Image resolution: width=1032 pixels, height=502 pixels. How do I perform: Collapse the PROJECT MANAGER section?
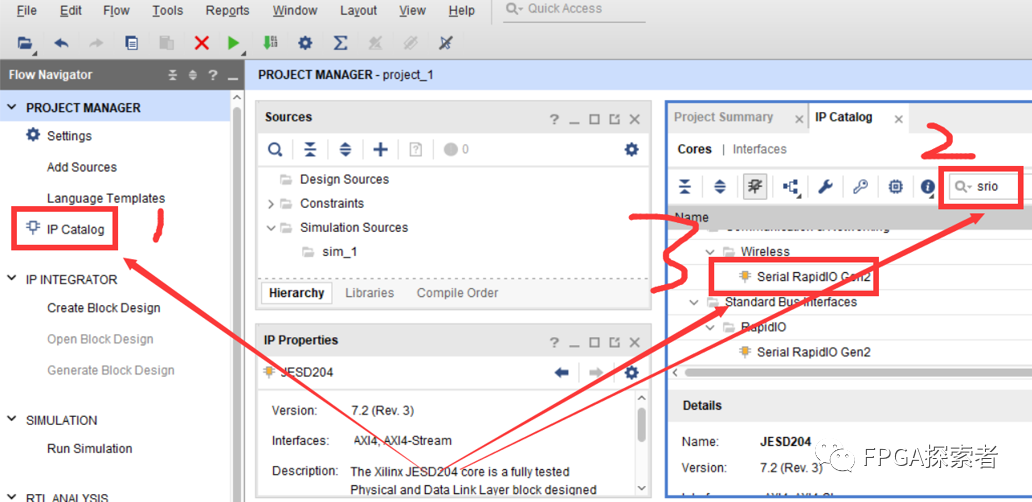point(12,107)
